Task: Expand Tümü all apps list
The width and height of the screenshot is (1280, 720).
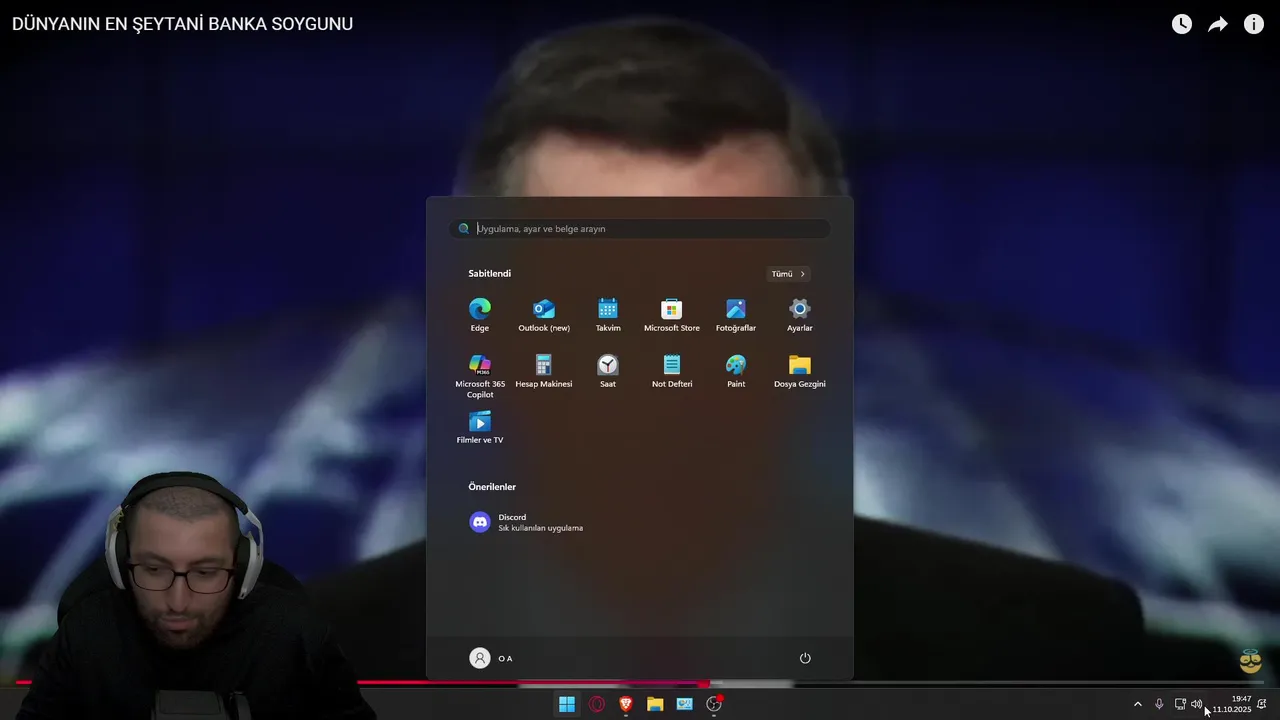Action: [788, 274]
